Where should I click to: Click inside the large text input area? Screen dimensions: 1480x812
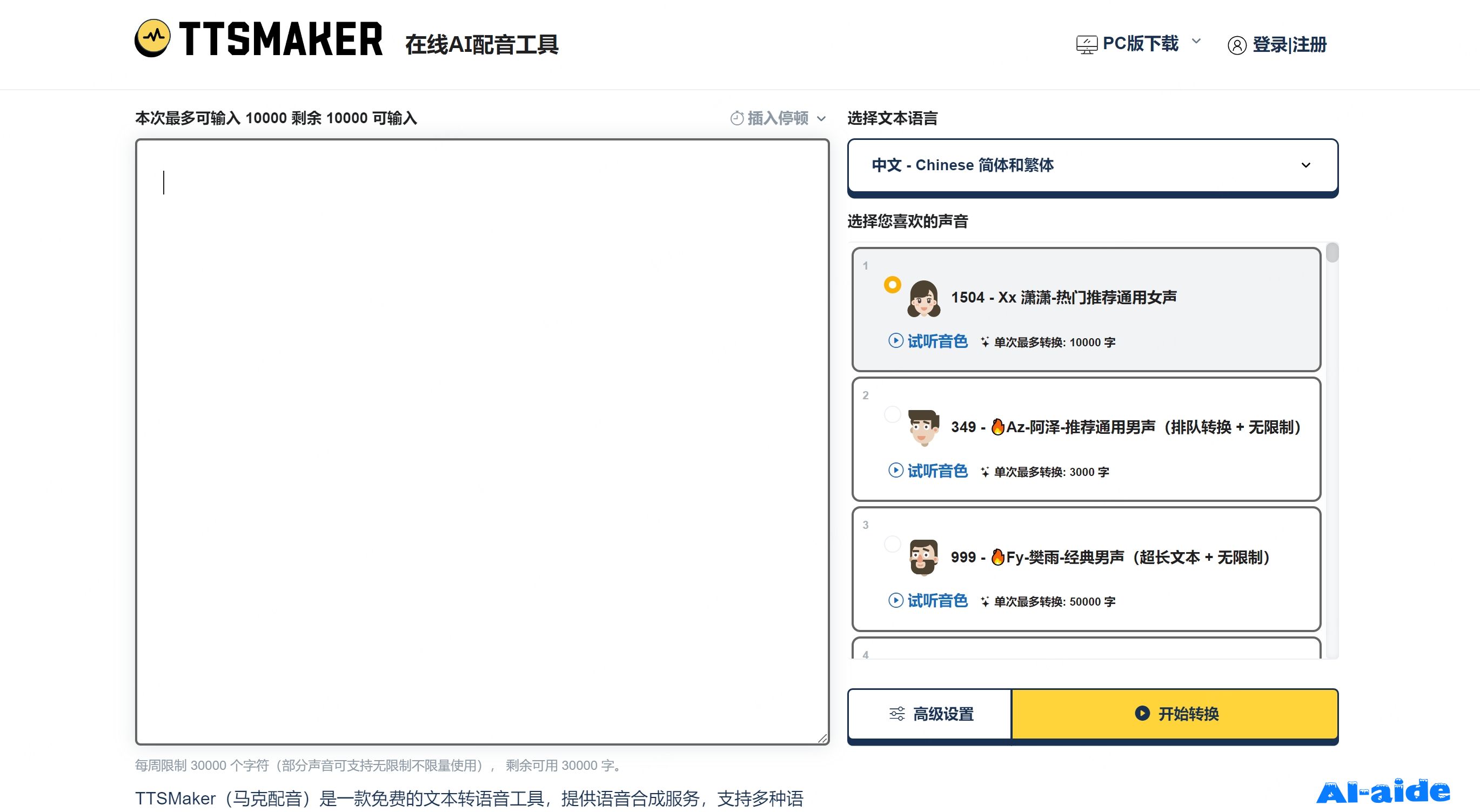482,441
